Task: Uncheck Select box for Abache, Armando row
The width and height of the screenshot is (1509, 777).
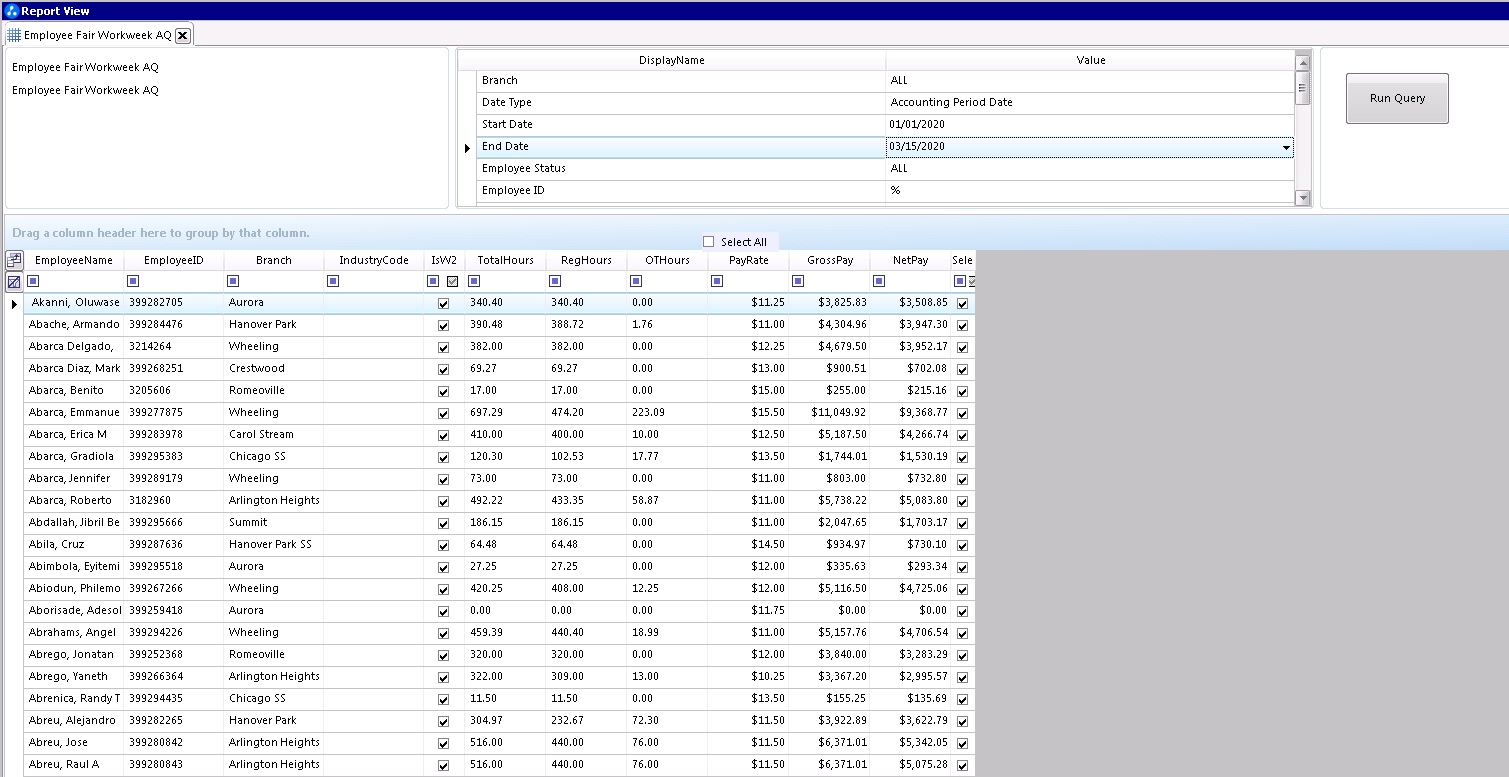Action: point(962,326)
